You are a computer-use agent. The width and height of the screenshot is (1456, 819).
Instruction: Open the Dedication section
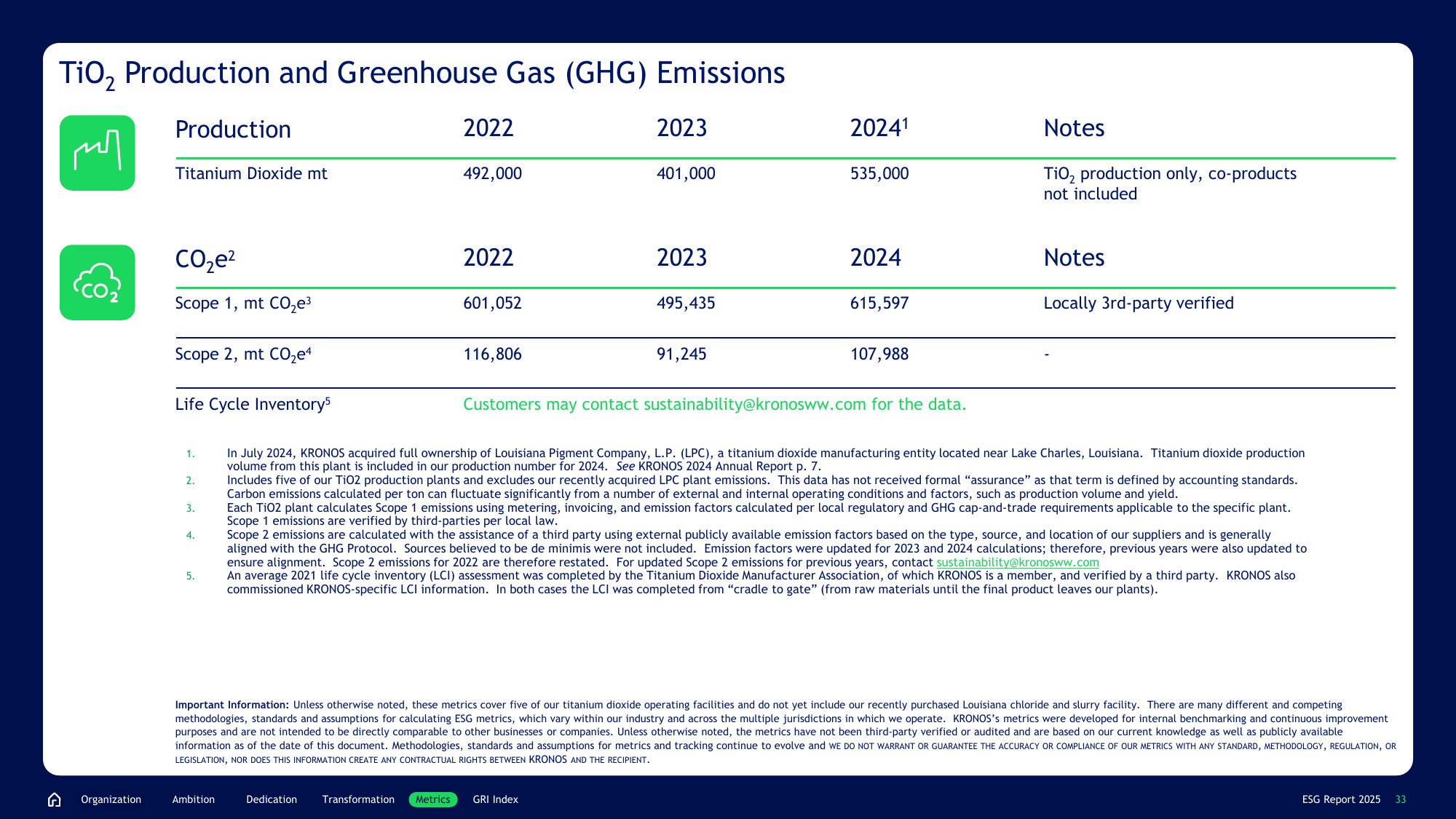point(272,799)
